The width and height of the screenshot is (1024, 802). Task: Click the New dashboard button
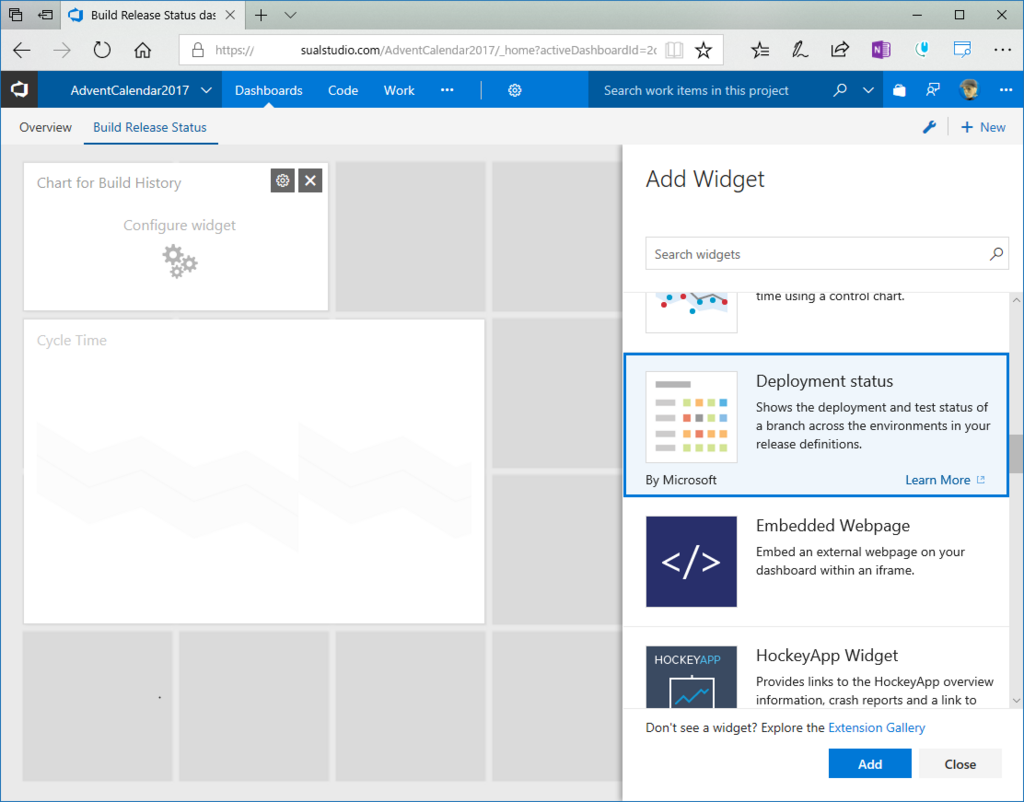coord(983,127)
